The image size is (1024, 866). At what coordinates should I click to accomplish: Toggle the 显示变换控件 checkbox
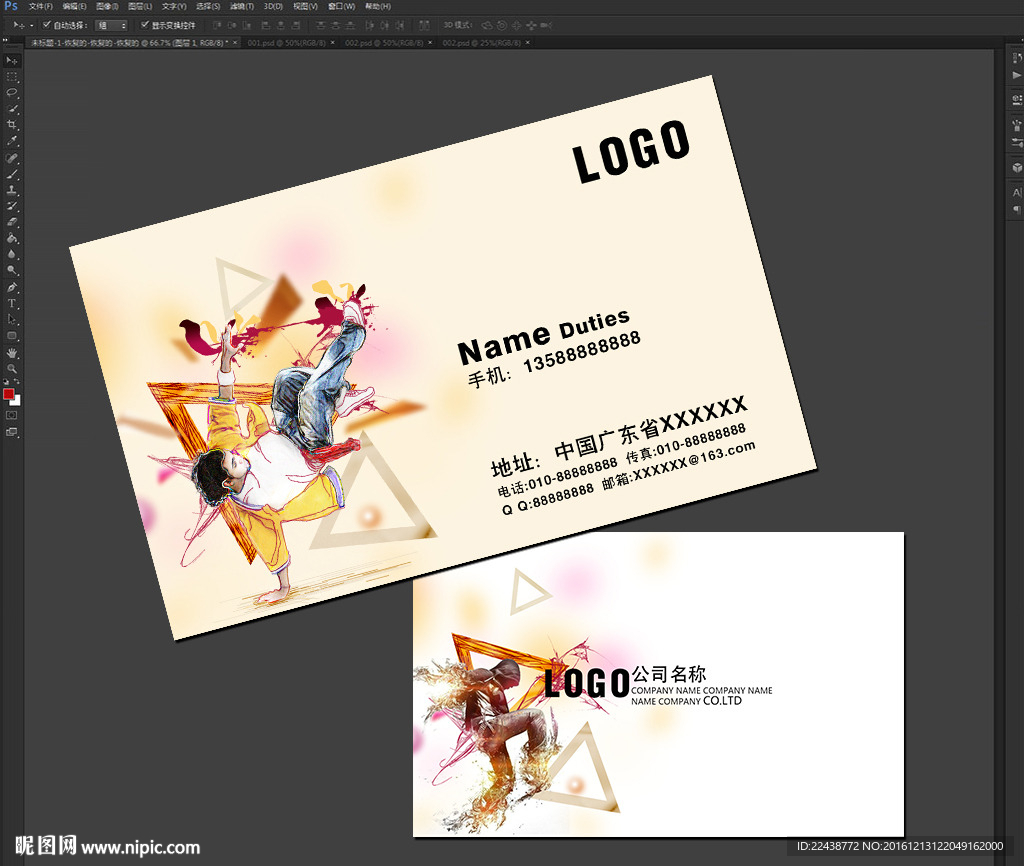145,25
